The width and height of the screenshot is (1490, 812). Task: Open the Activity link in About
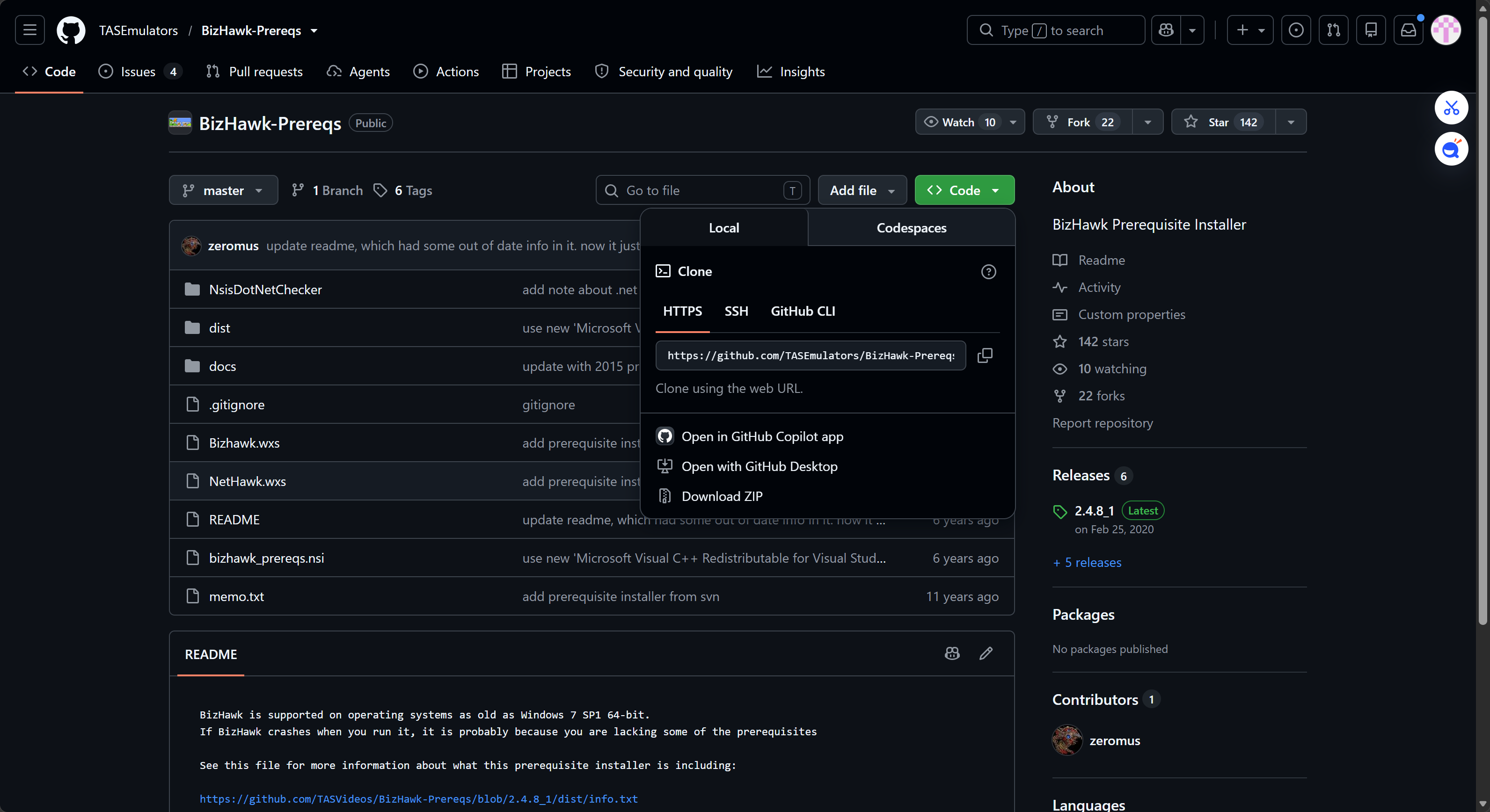click(1099, 287)
